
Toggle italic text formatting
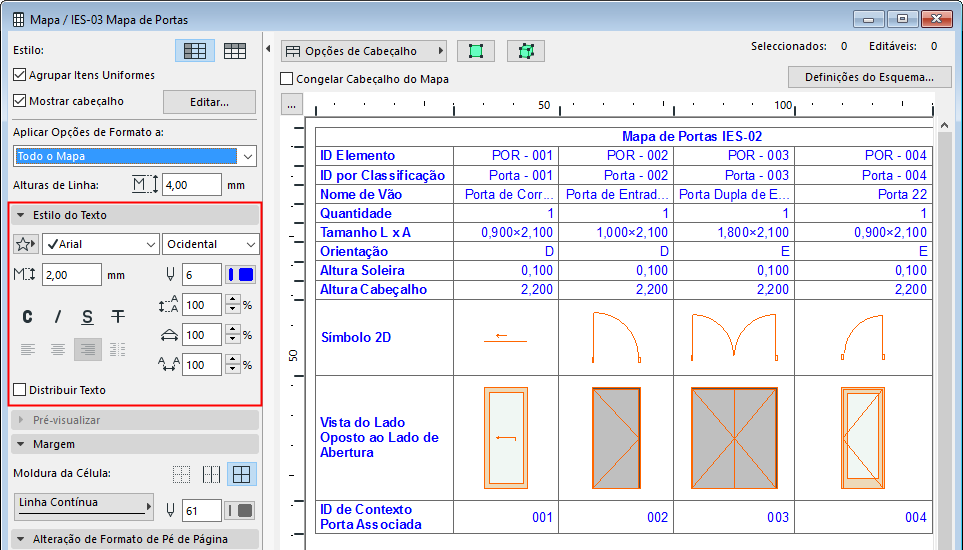58,317
